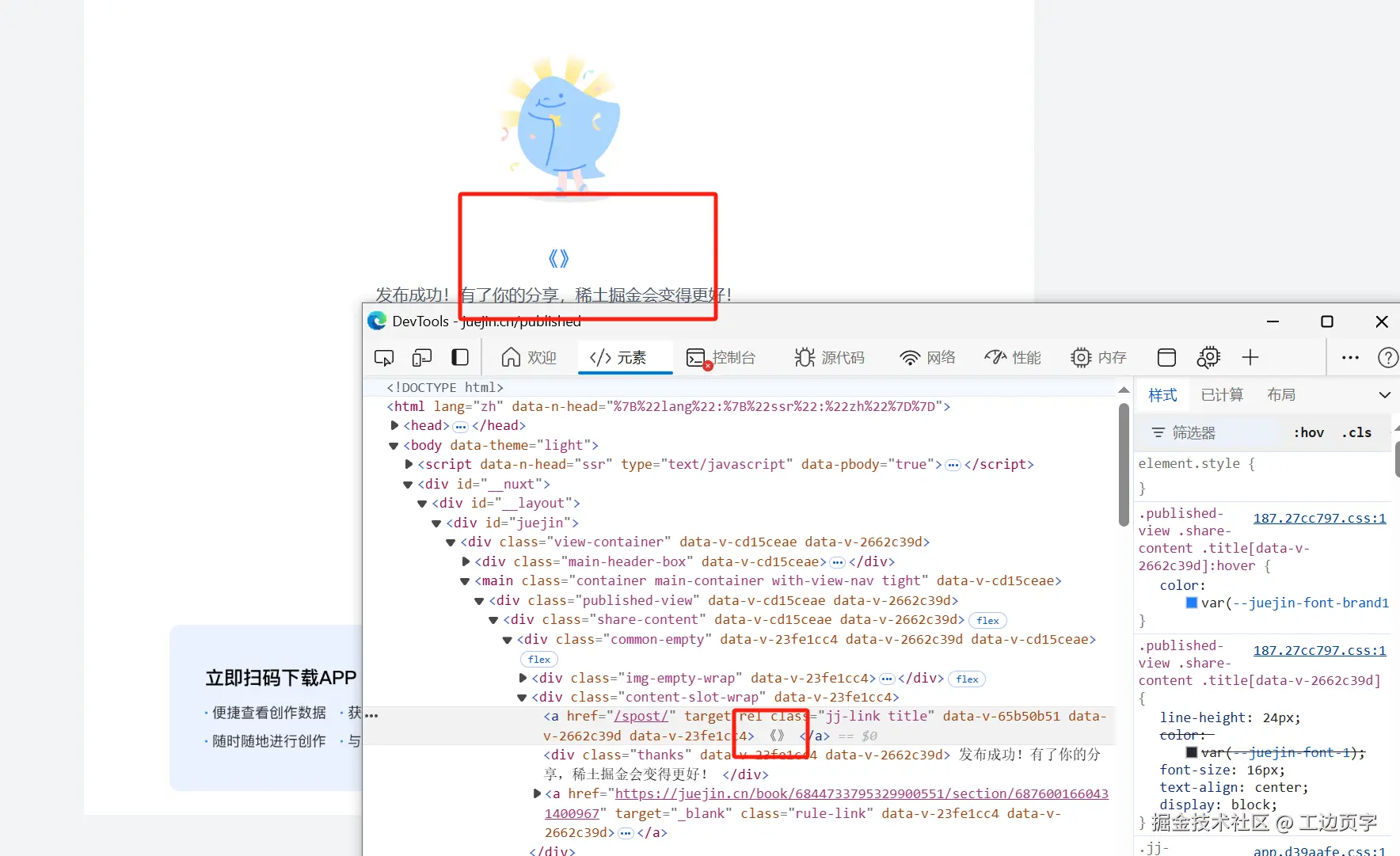Viewport: 1400px width, 856px height.
Task: Open the 性能 performance panel
Action: click(x=1013, y=358)
